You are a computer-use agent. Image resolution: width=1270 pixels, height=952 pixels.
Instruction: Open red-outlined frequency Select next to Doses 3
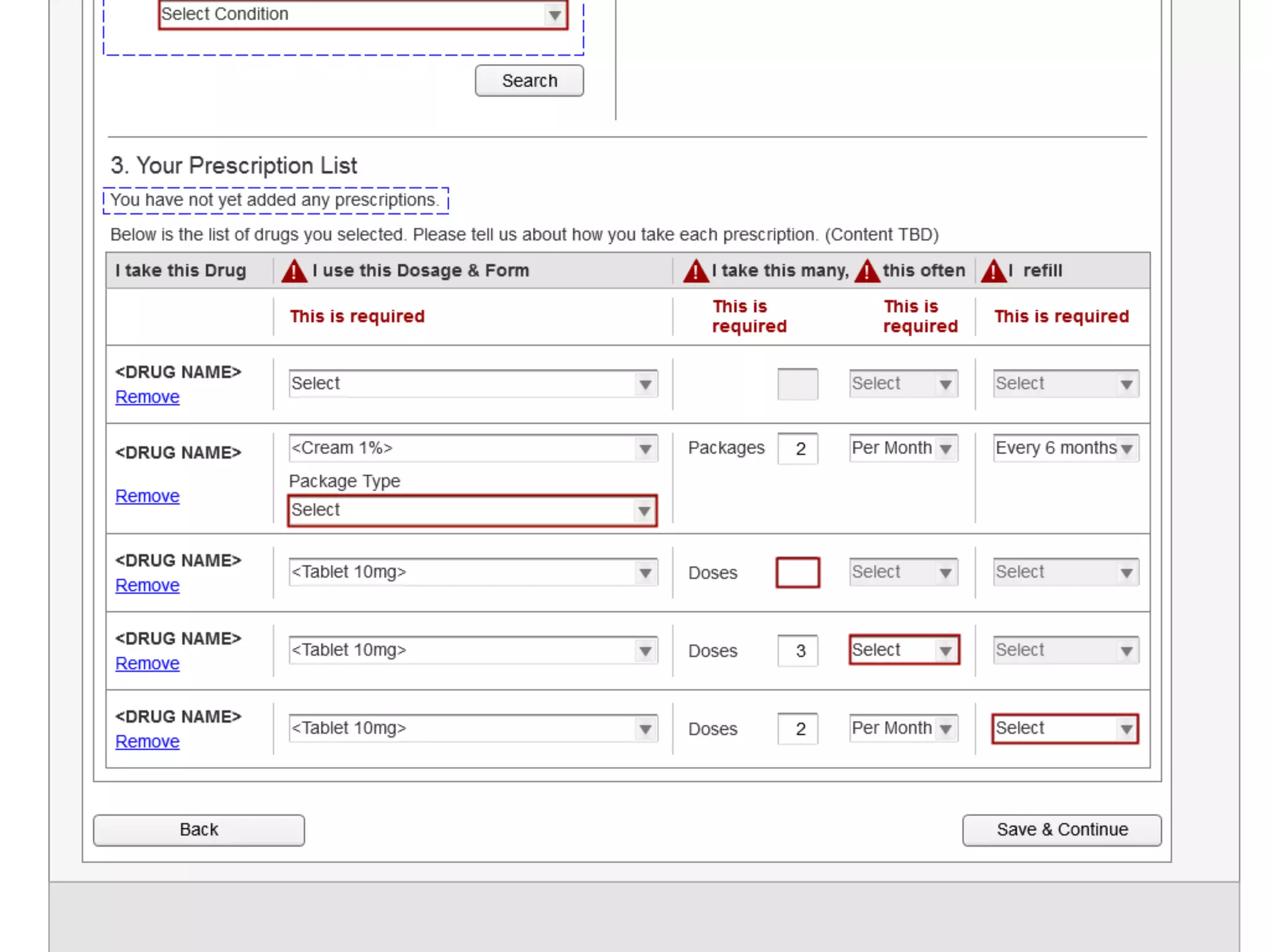(x=904, y=650)
